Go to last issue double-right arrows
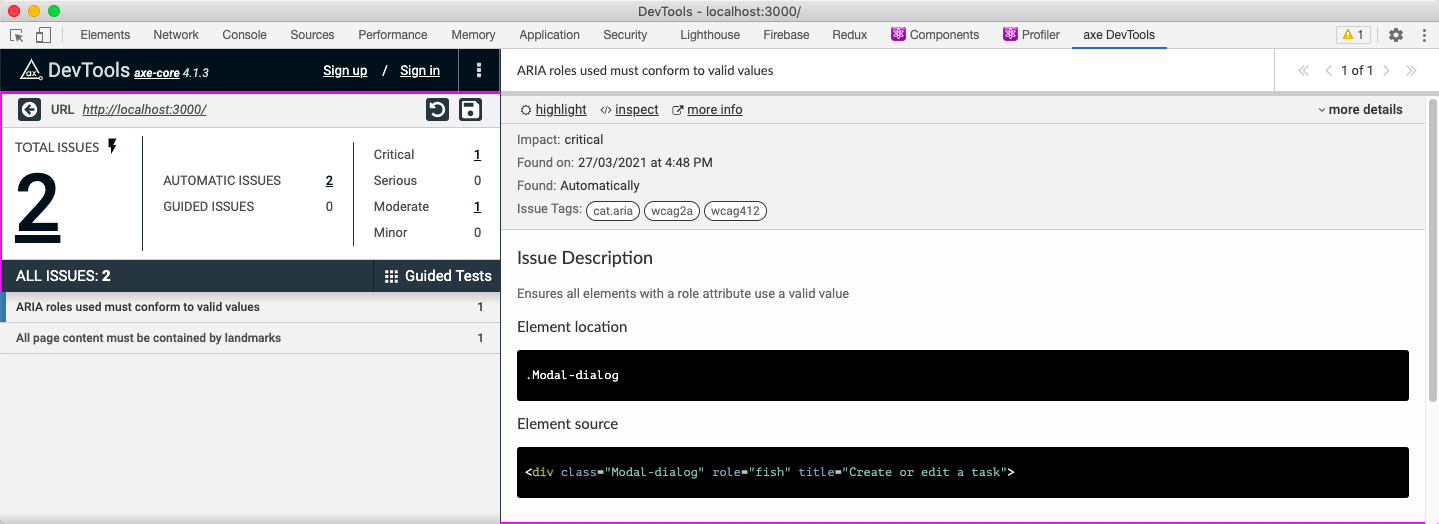This screenshot has height=524, width=1439. point(1411,71)
